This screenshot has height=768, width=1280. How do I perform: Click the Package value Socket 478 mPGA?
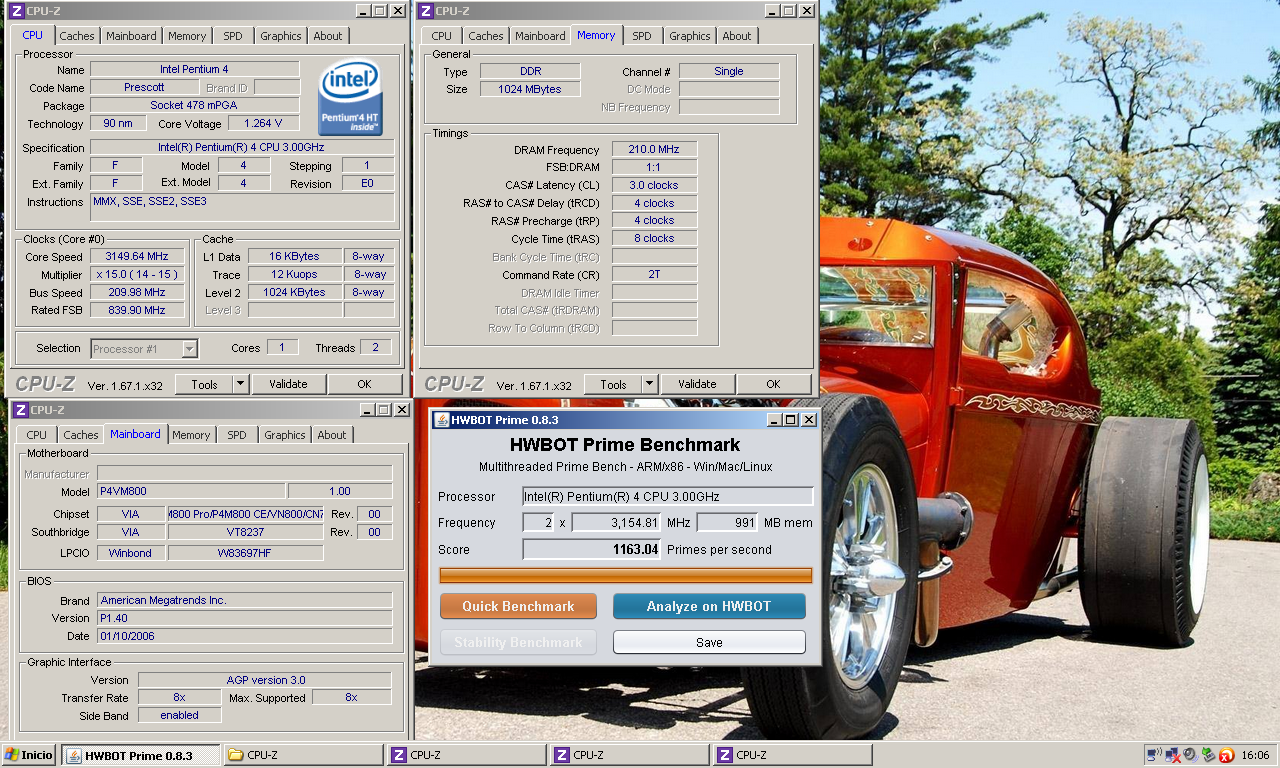(194, 105)
